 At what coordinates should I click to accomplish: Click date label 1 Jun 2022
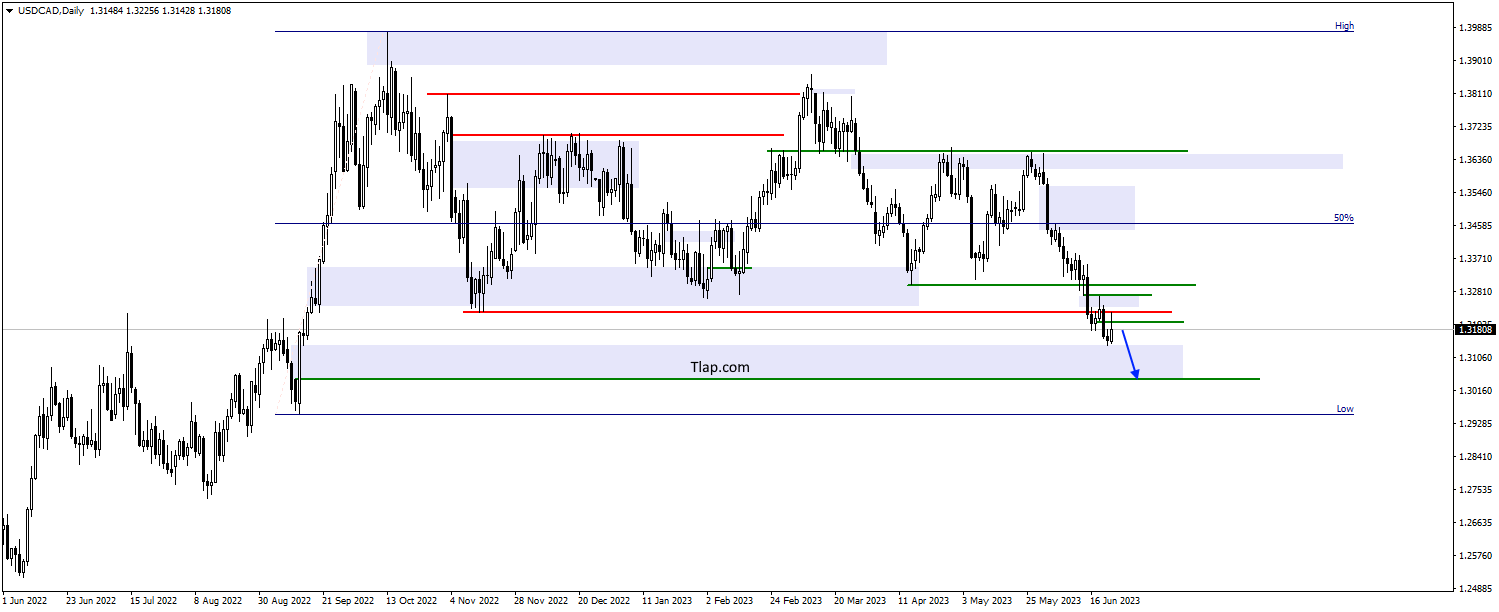24,601
